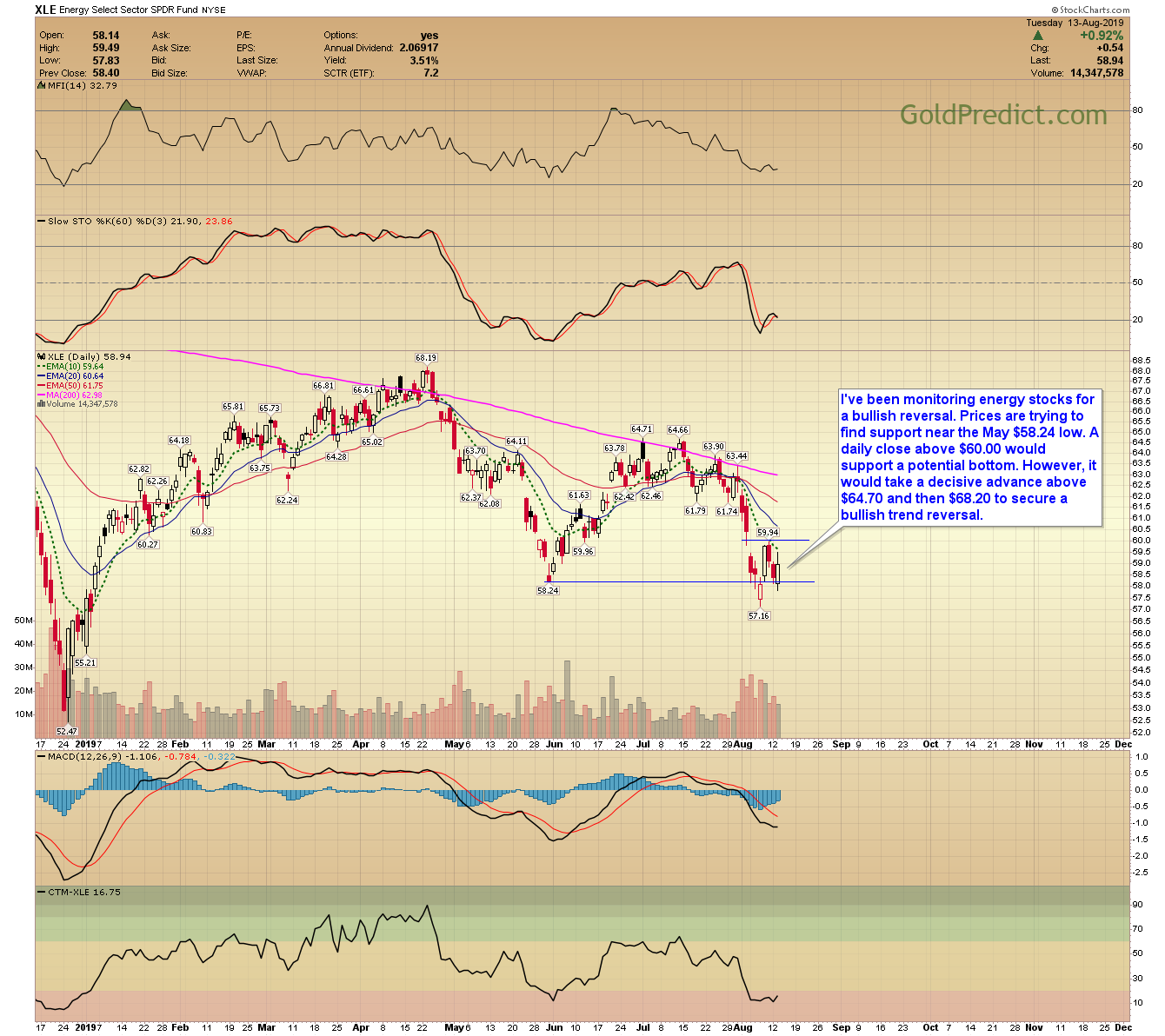Click the Yield value 3.51%
The width and height of the screenshot is (1165, 1036).
424,61
